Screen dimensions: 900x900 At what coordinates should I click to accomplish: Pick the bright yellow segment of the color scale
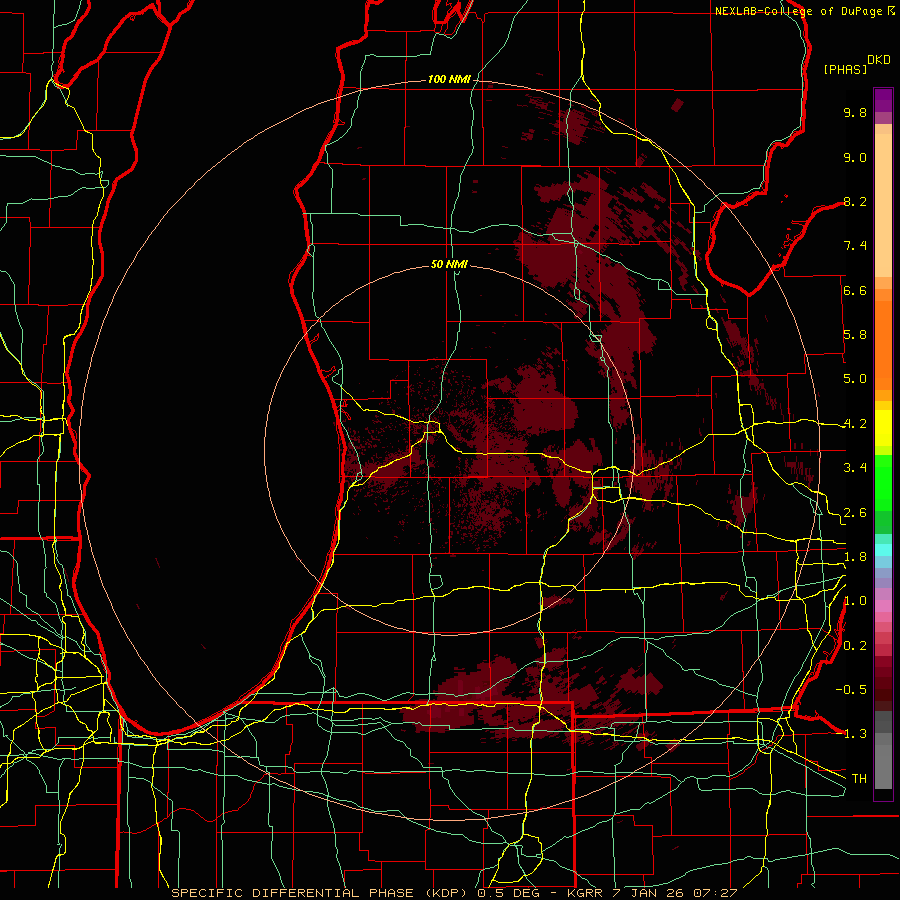click(x=883, y=428)
